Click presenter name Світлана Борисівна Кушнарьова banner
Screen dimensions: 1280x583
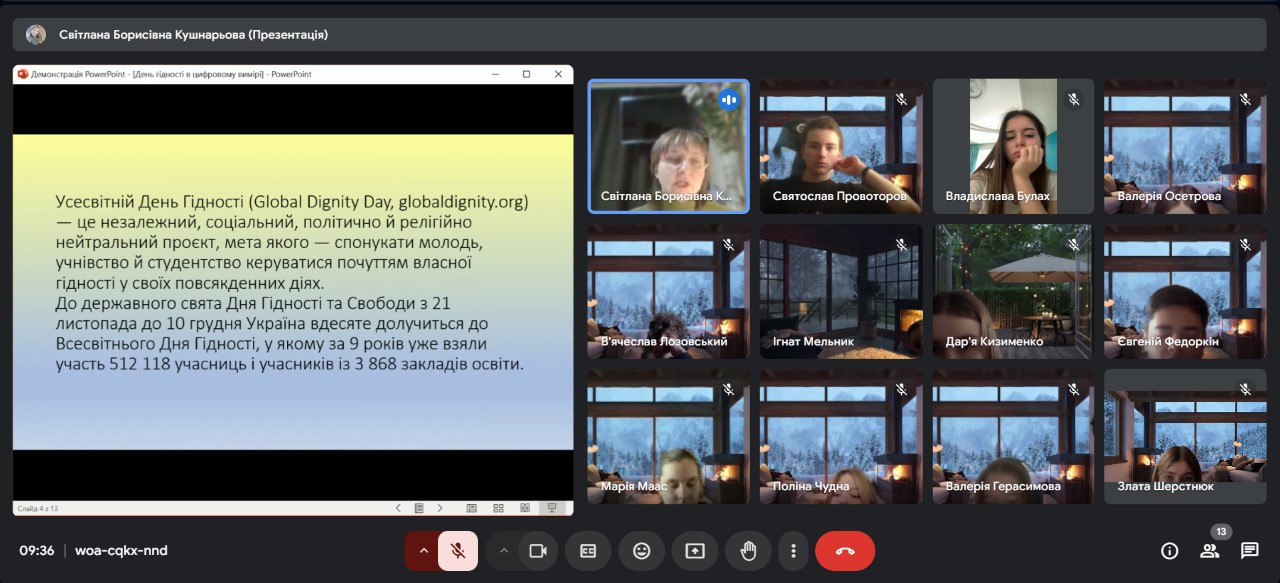pos(193,35)
